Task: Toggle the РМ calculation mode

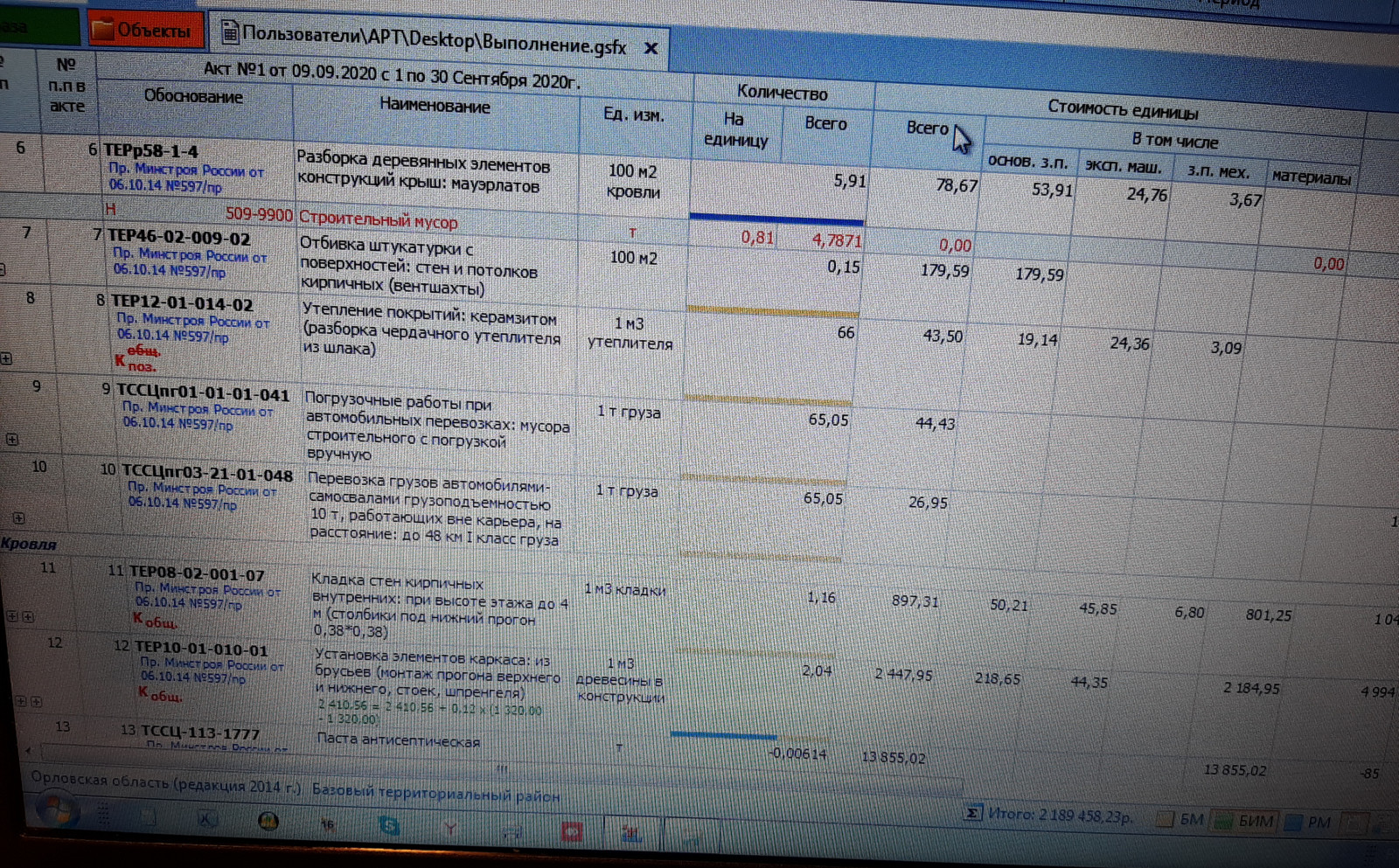Action: coord(1308,822)
